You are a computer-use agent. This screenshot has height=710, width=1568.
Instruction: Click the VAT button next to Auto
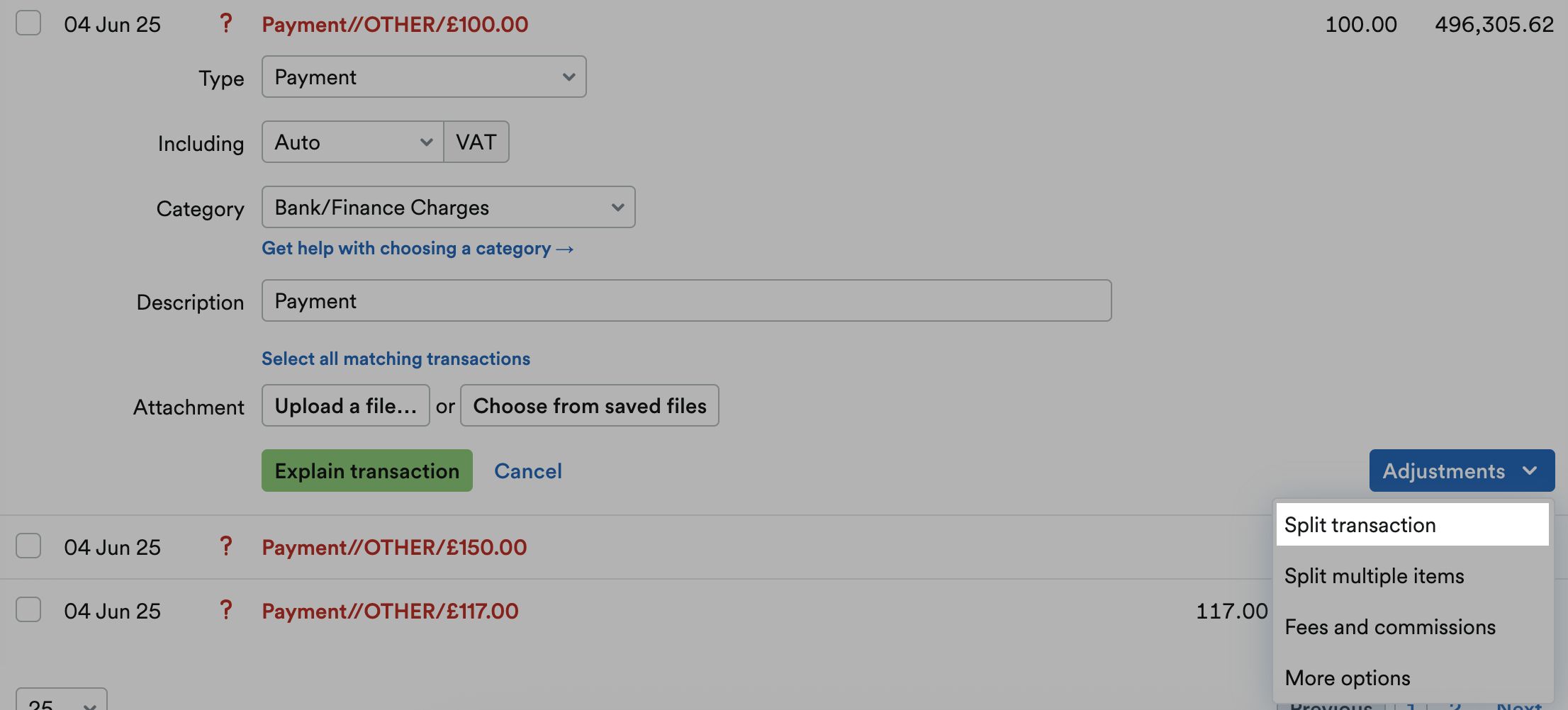[x=476, y=142]
